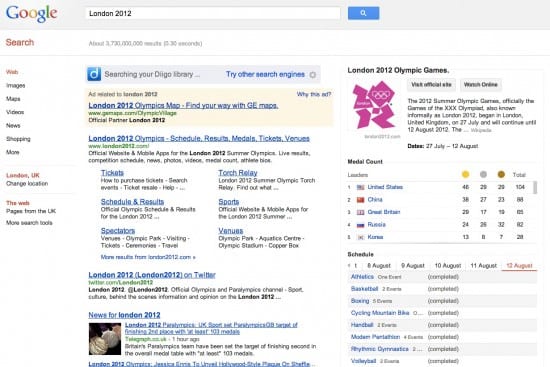Open Great Britain in medal count
Screen dimensions: 550x367
pos(384,212)
